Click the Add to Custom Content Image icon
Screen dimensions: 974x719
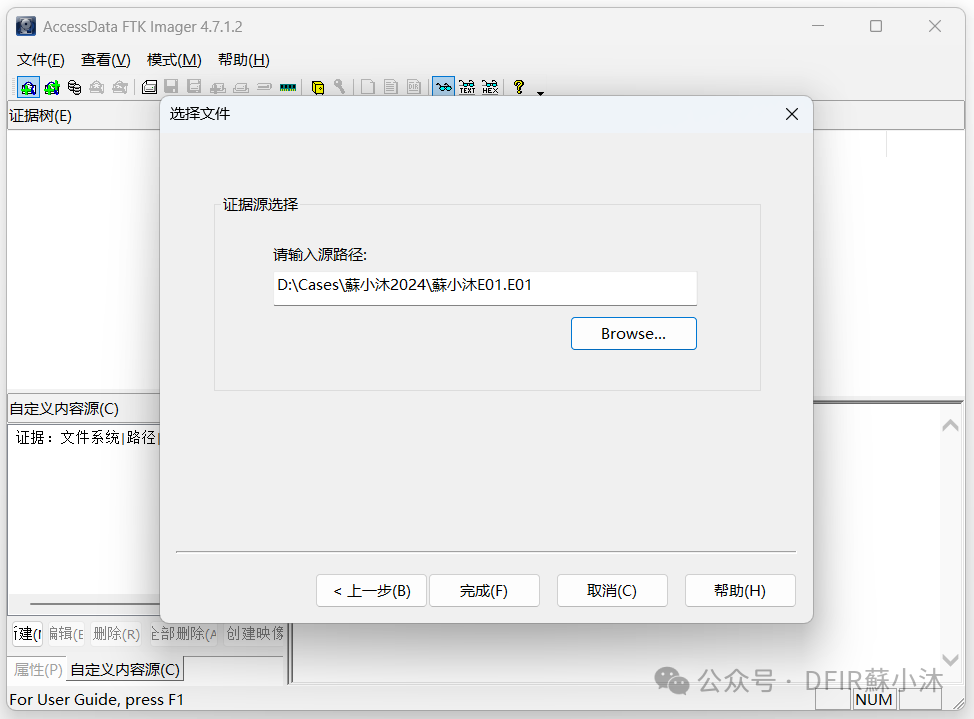pos(217,88)
